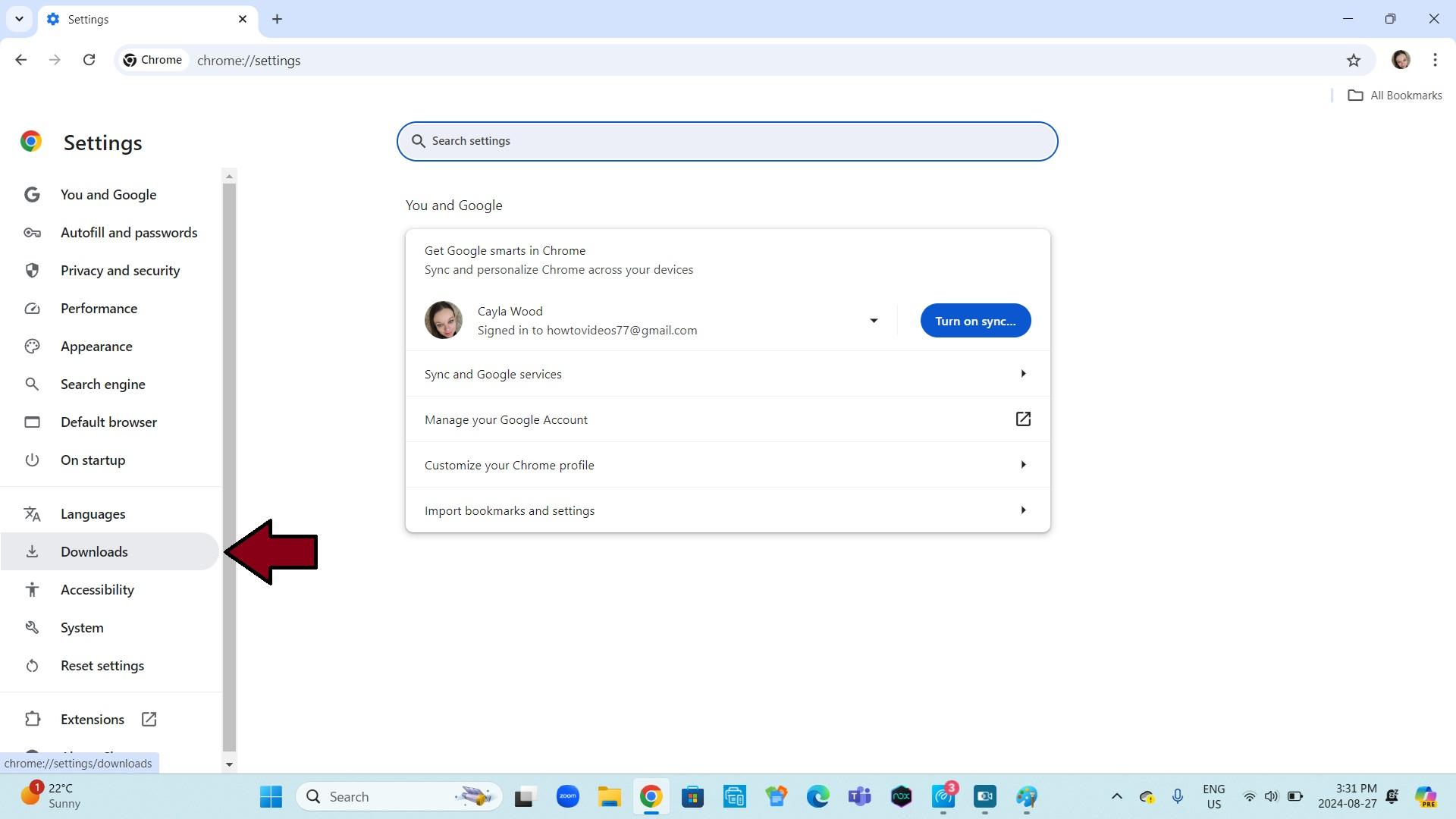
Task: Open Zoom from the taskbar
Action: [567, 796]
